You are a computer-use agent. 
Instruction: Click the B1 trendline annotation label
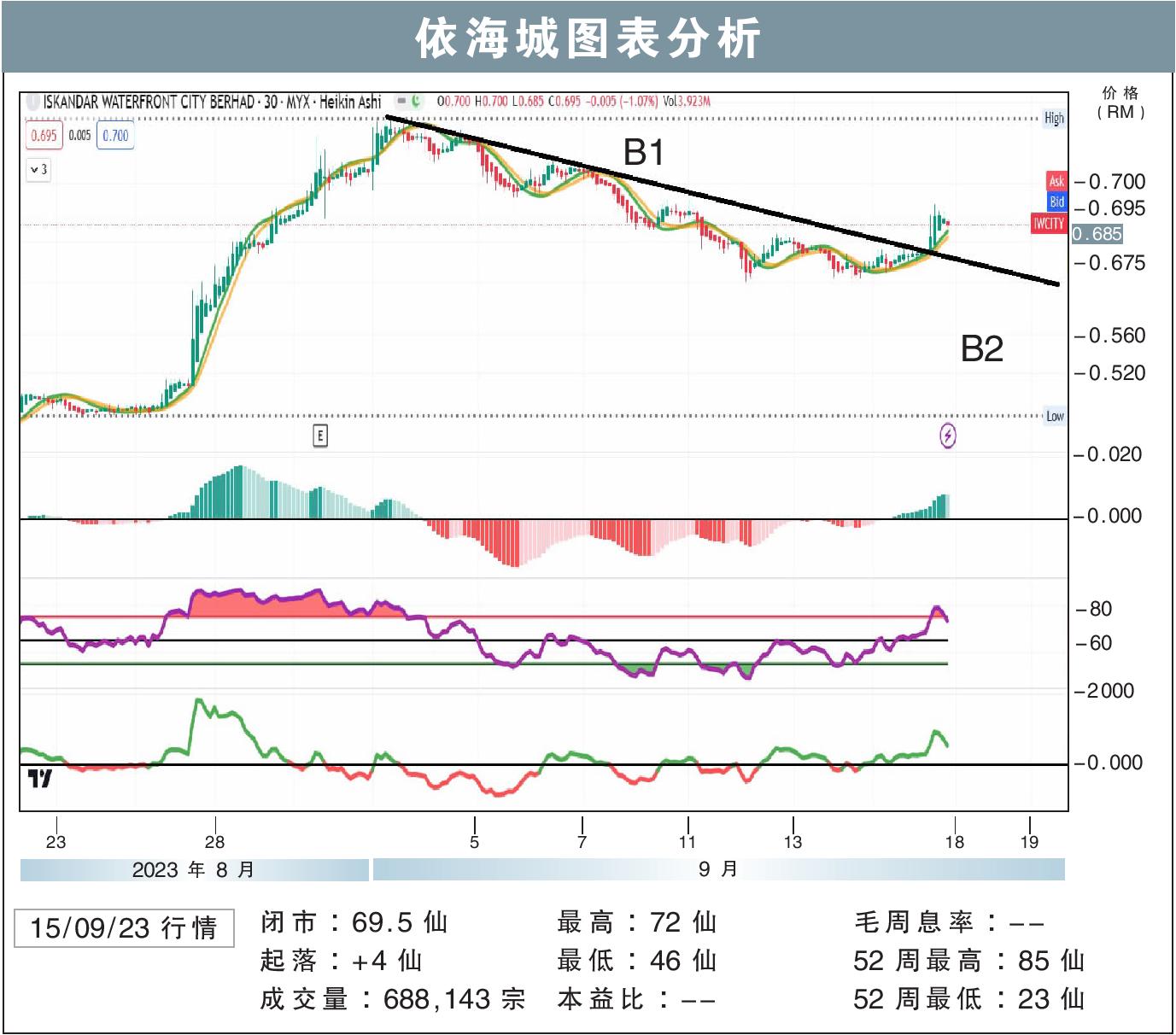click(644, 153)
